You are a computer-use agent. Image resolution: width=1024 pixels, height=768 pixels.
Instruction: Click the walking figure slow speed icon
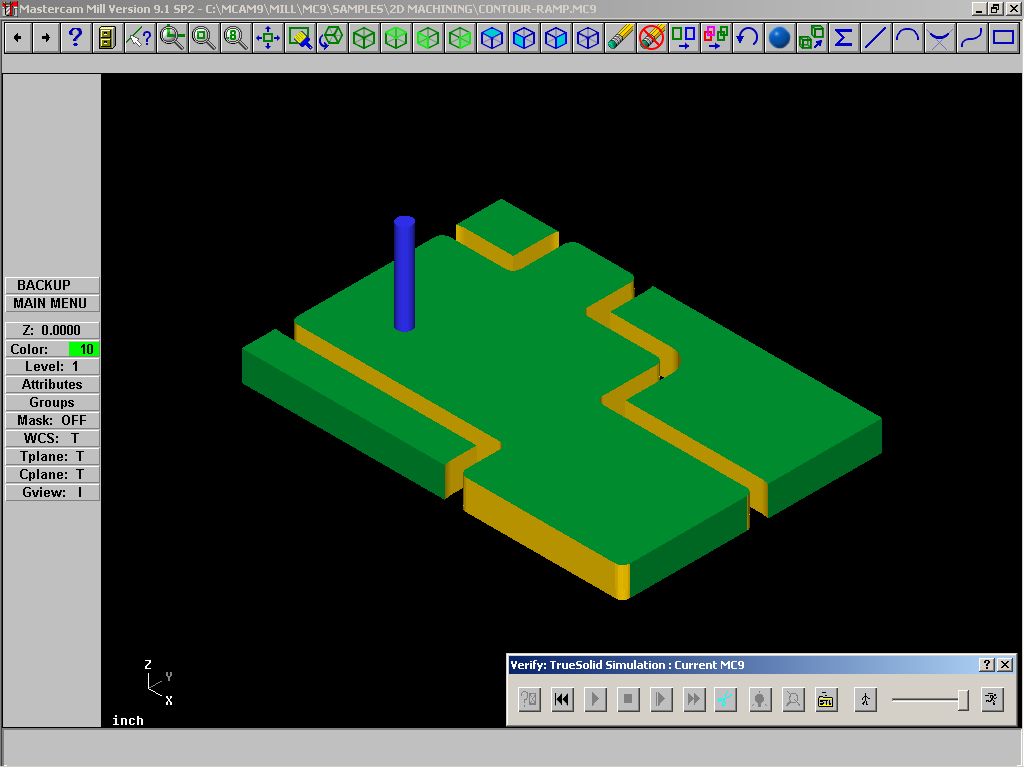tap(865, 699)
